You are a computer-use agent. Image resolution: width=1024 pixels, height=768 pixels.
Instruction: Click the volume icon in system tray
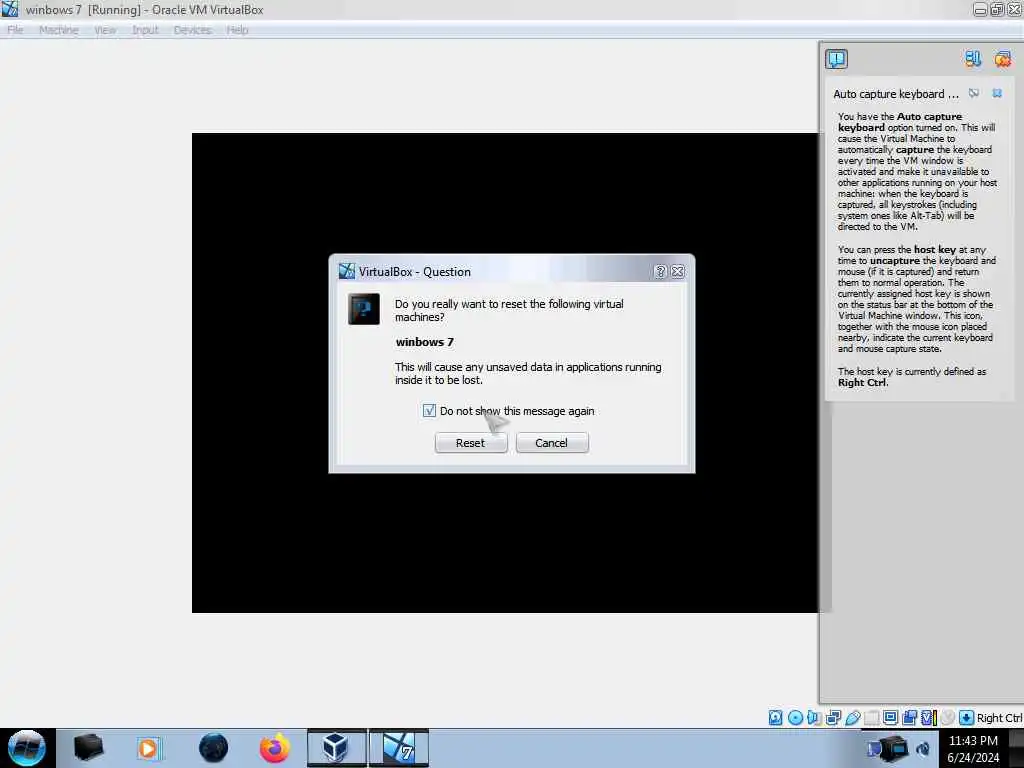pyautogui.click(x=923, y=749)
